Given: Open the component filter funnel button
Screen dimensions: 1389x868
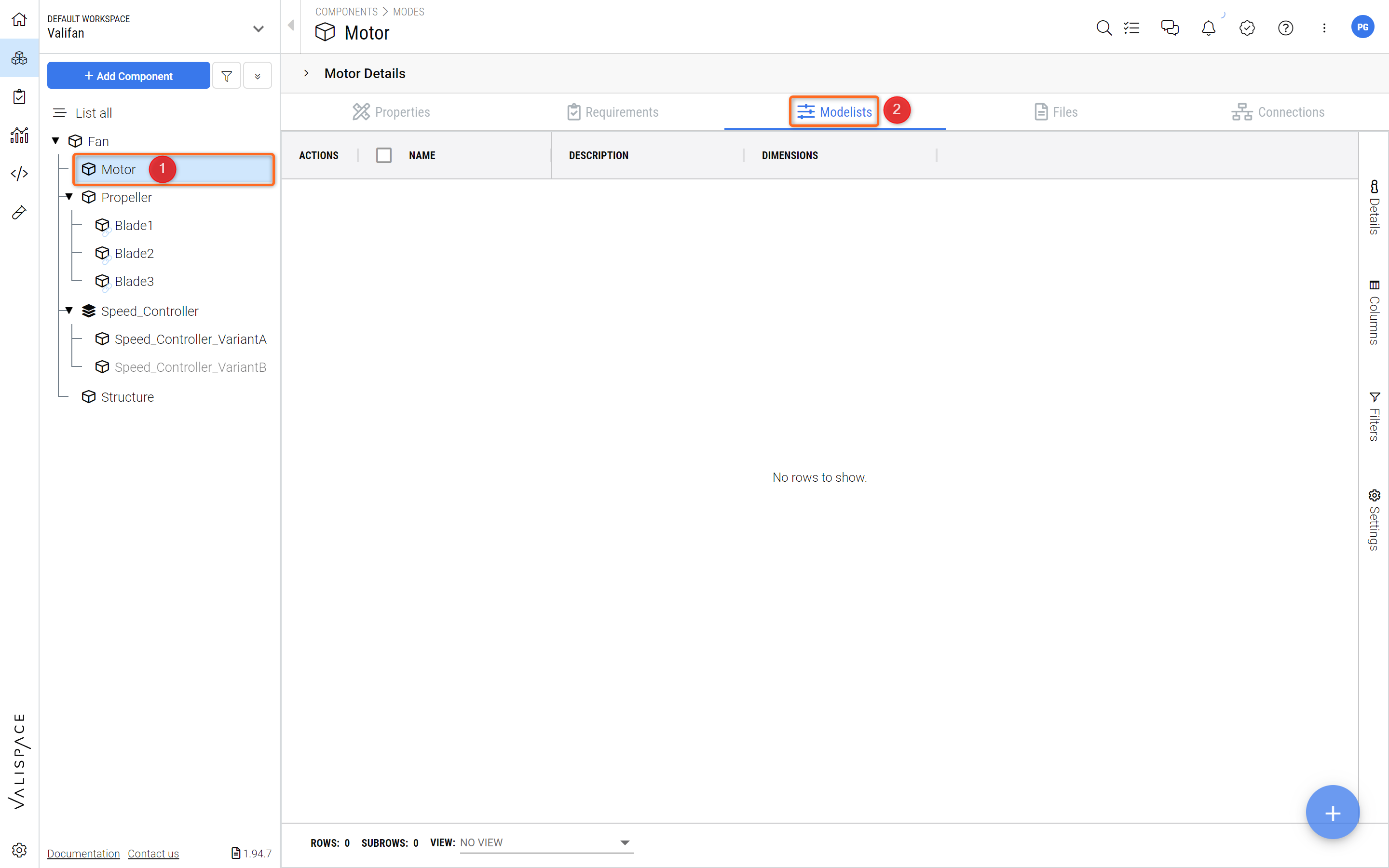Looking at the screenshot, I should (x=227, y=76).
